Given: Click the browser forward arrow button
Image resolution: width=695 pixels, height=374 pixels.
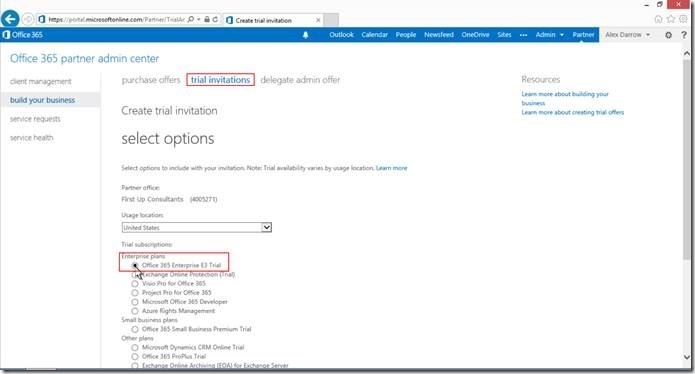Looking at the screenshot, I should pos(27,19).
